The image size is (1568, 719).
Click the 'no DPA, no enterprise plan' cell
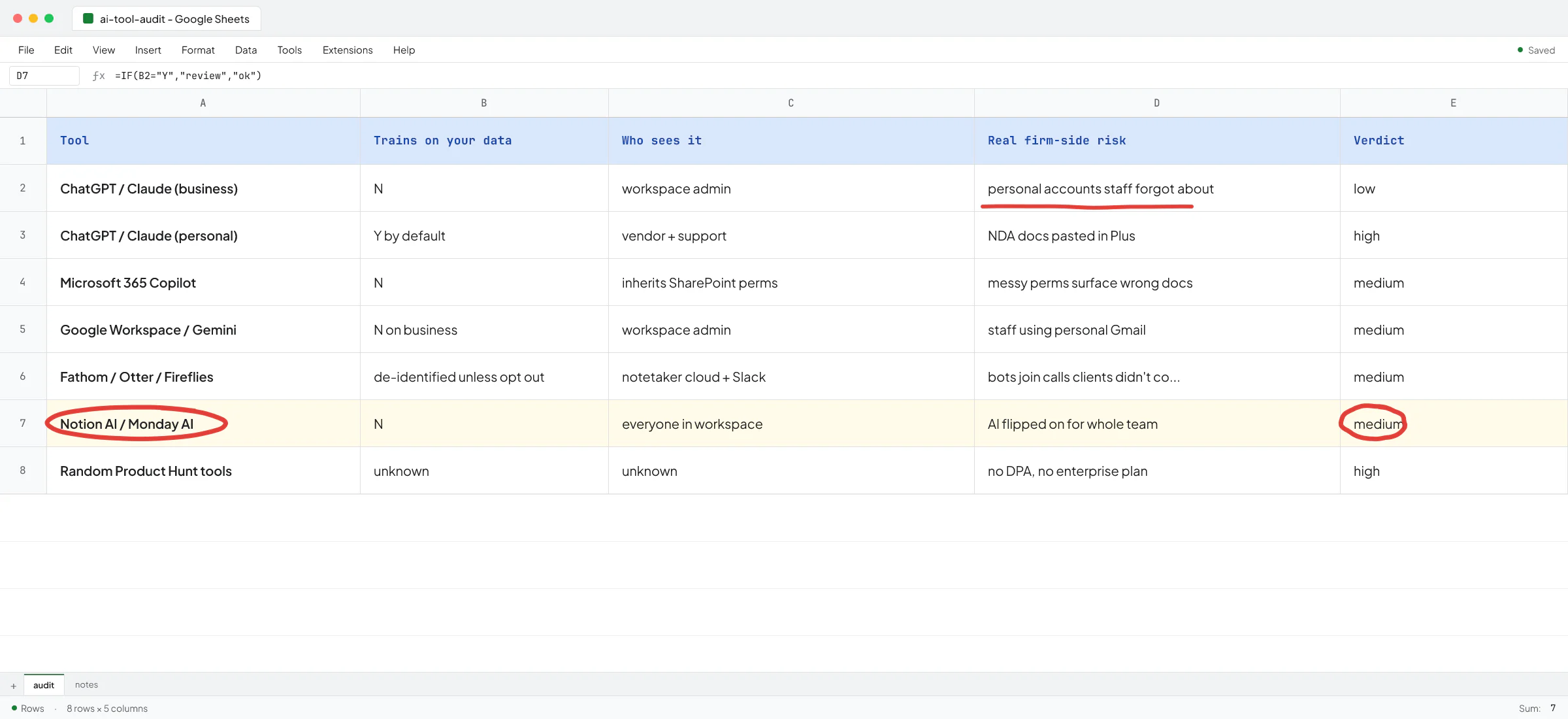click(x=1157, y=471)
